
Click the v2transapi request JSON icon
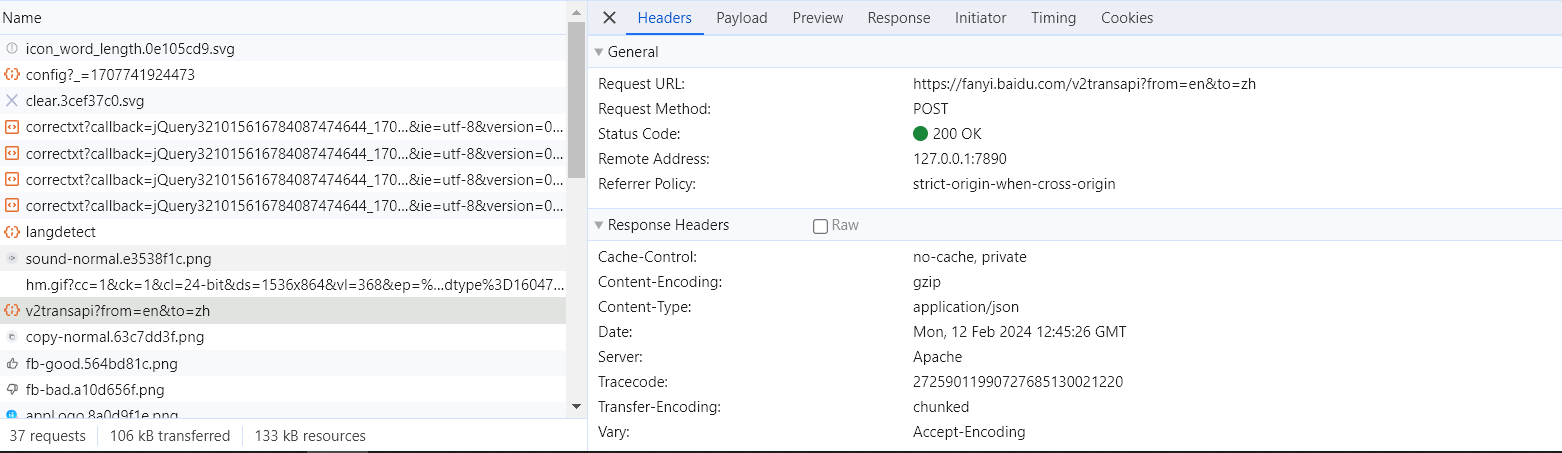12,311
